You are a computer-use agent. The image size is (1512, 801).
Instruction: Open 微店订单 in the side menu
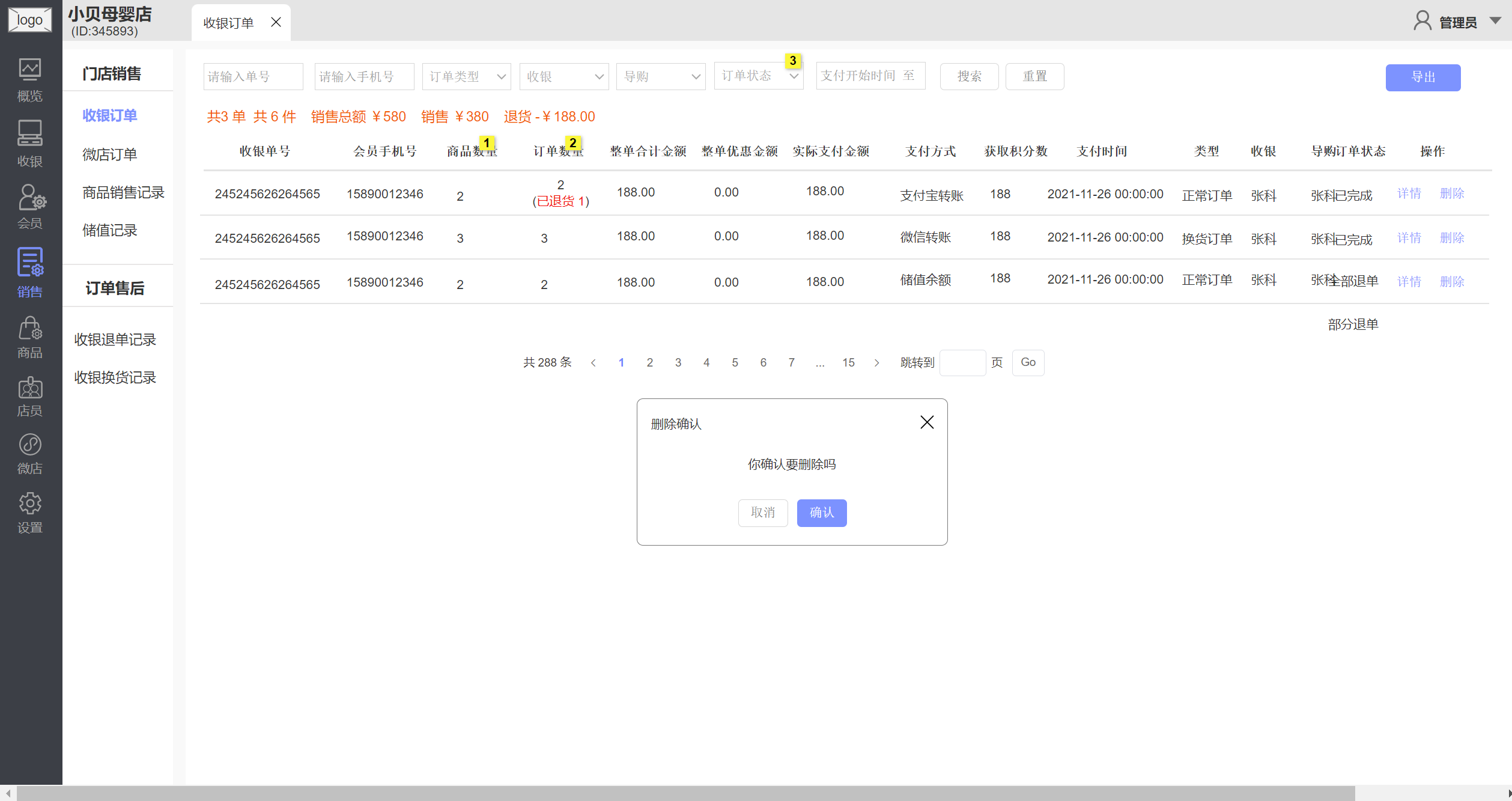point(110,154)
